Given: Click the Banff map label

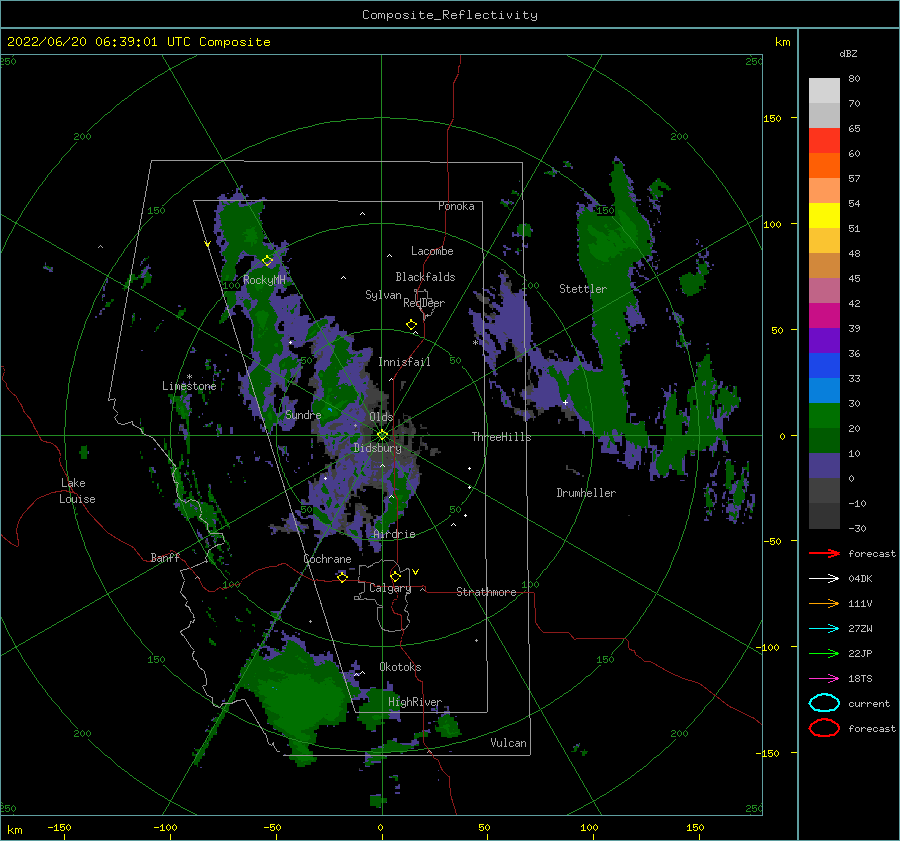Looking at the screenshot, I should point(165,557).
